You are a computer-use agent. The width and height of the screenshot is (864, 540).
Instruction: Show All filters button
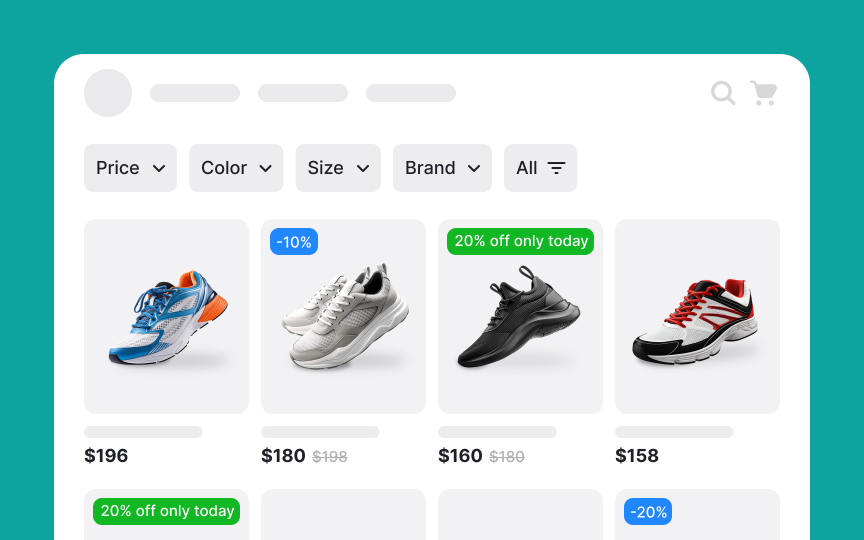(x=541, y=168)
